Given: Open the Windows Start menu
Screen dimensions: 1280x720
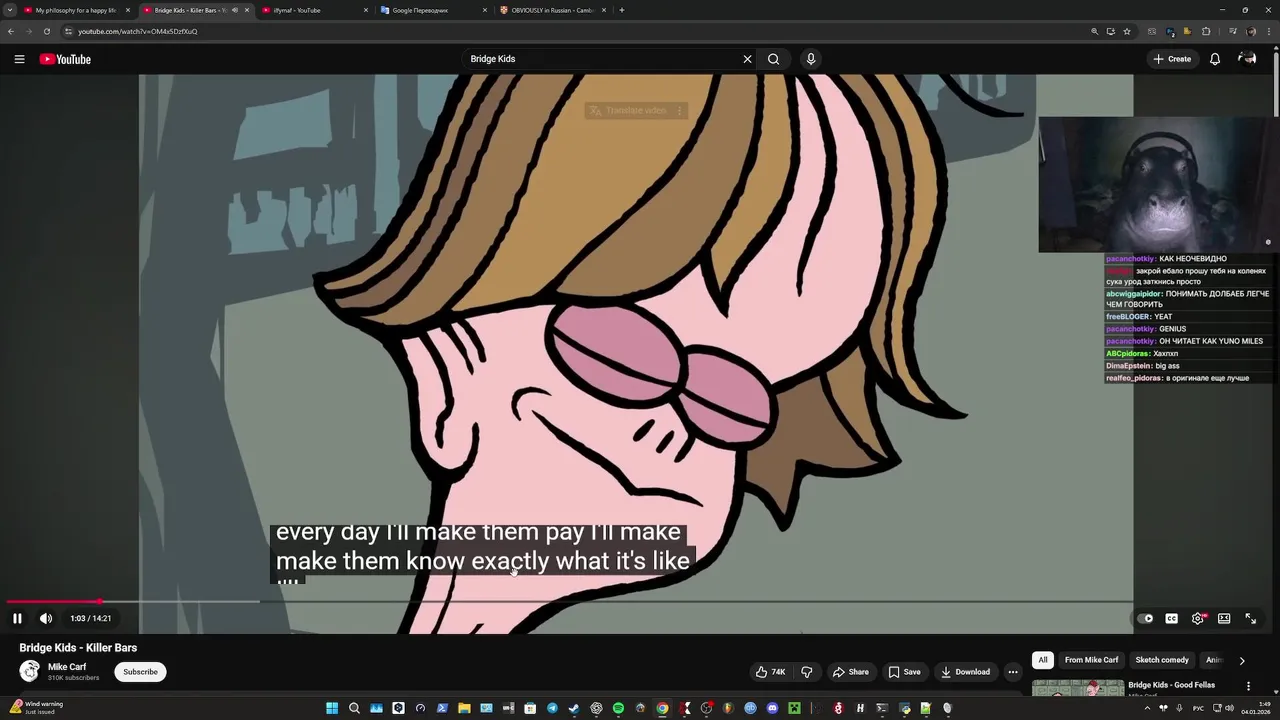Looking at the screenshot, I should point(332,708).
